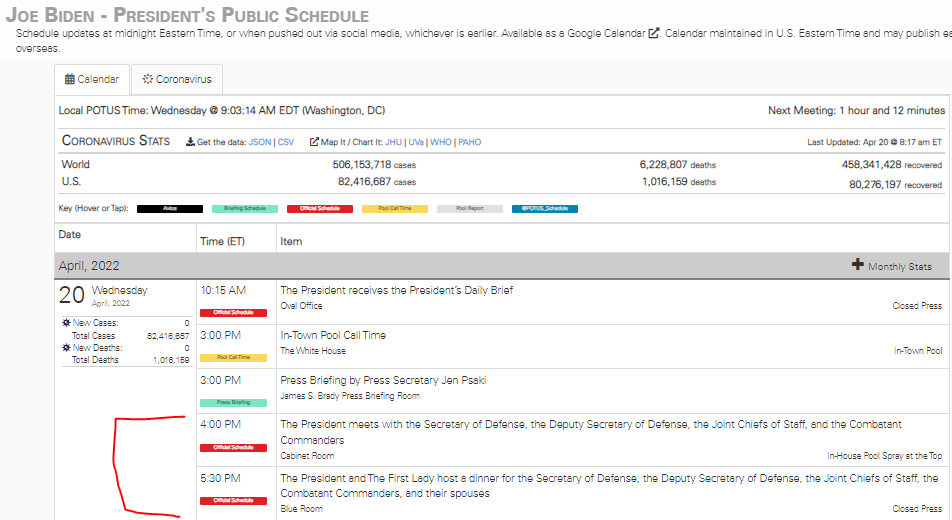Image resolution: width=952 pixels, height=520 pixels.
Task: Click the Next Meeting countdown text
Action: 856,111
